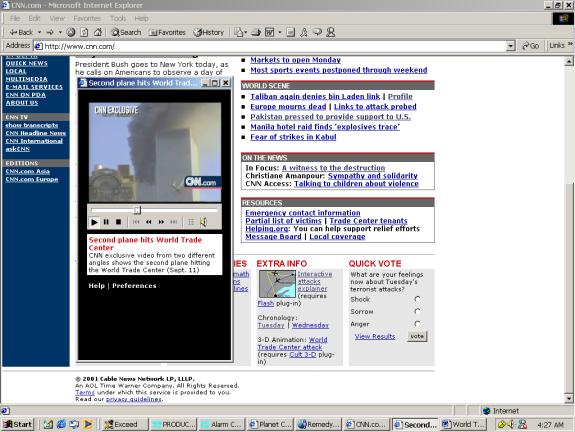Click the Windows Start button
The image size is (575, 432).
[x=18, y=424]
